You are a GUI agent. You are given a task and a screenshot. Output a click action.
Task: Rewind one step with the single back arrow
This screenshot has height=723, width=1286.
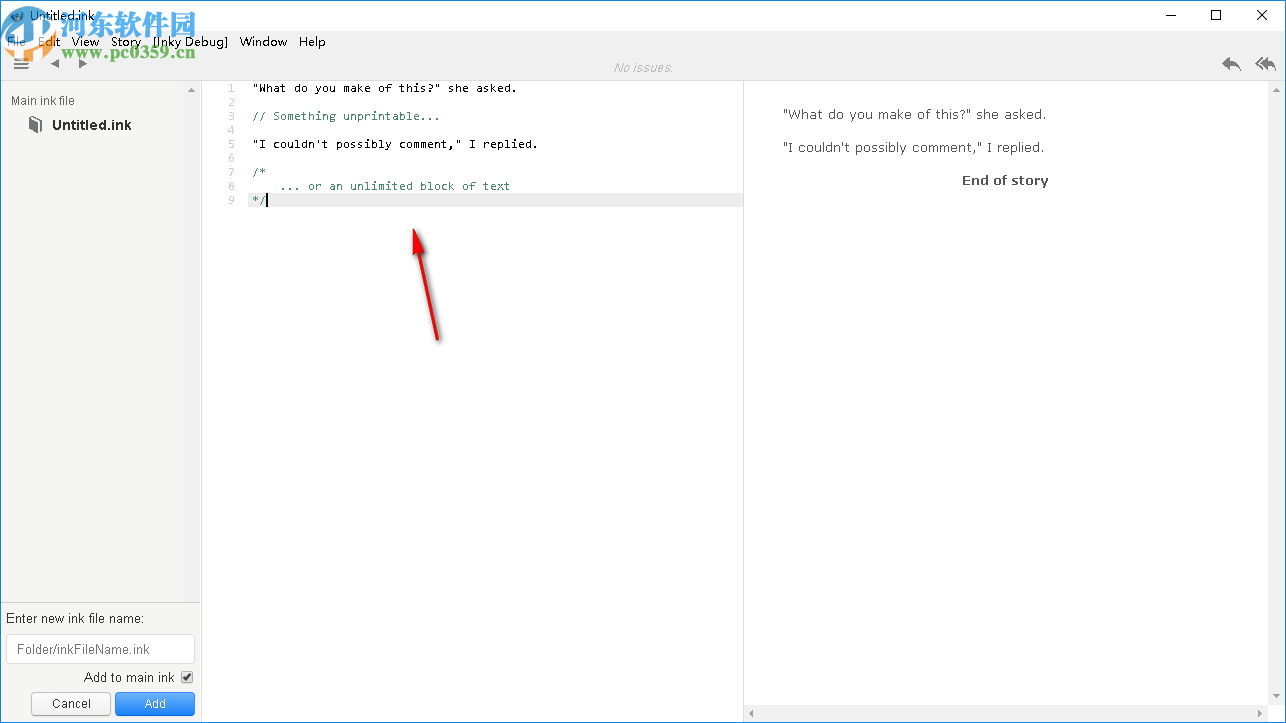[1231, 64]
